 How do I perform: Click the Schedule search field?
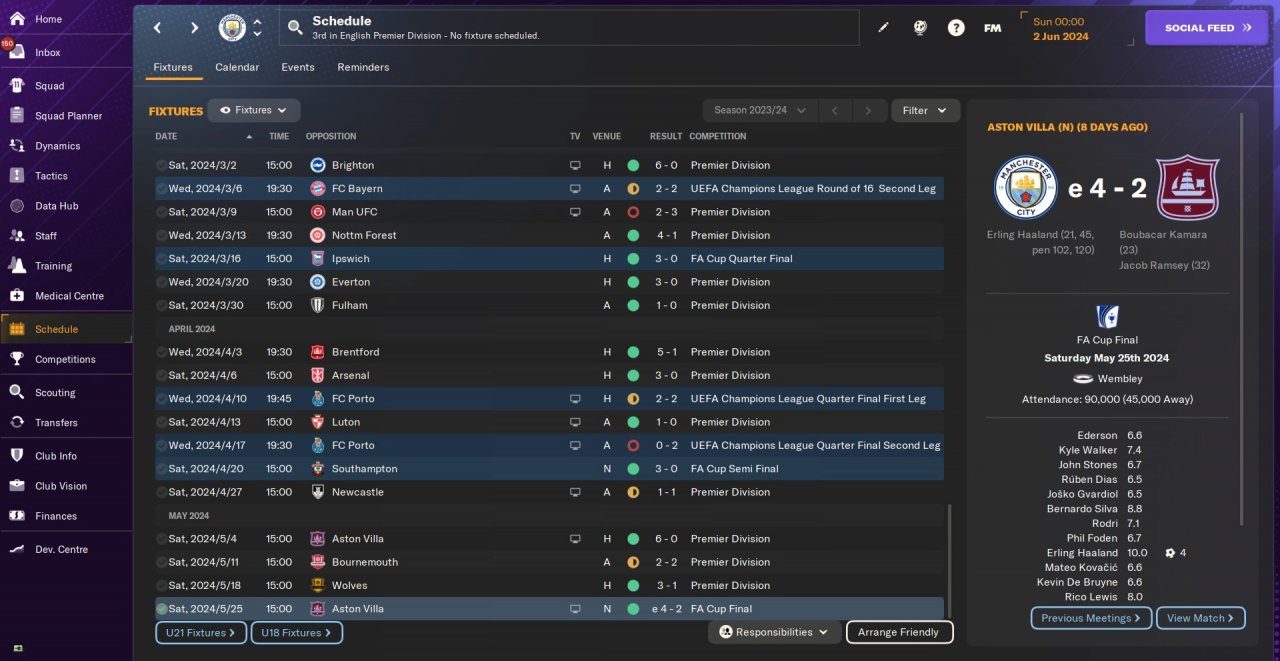tap(568, 28)
